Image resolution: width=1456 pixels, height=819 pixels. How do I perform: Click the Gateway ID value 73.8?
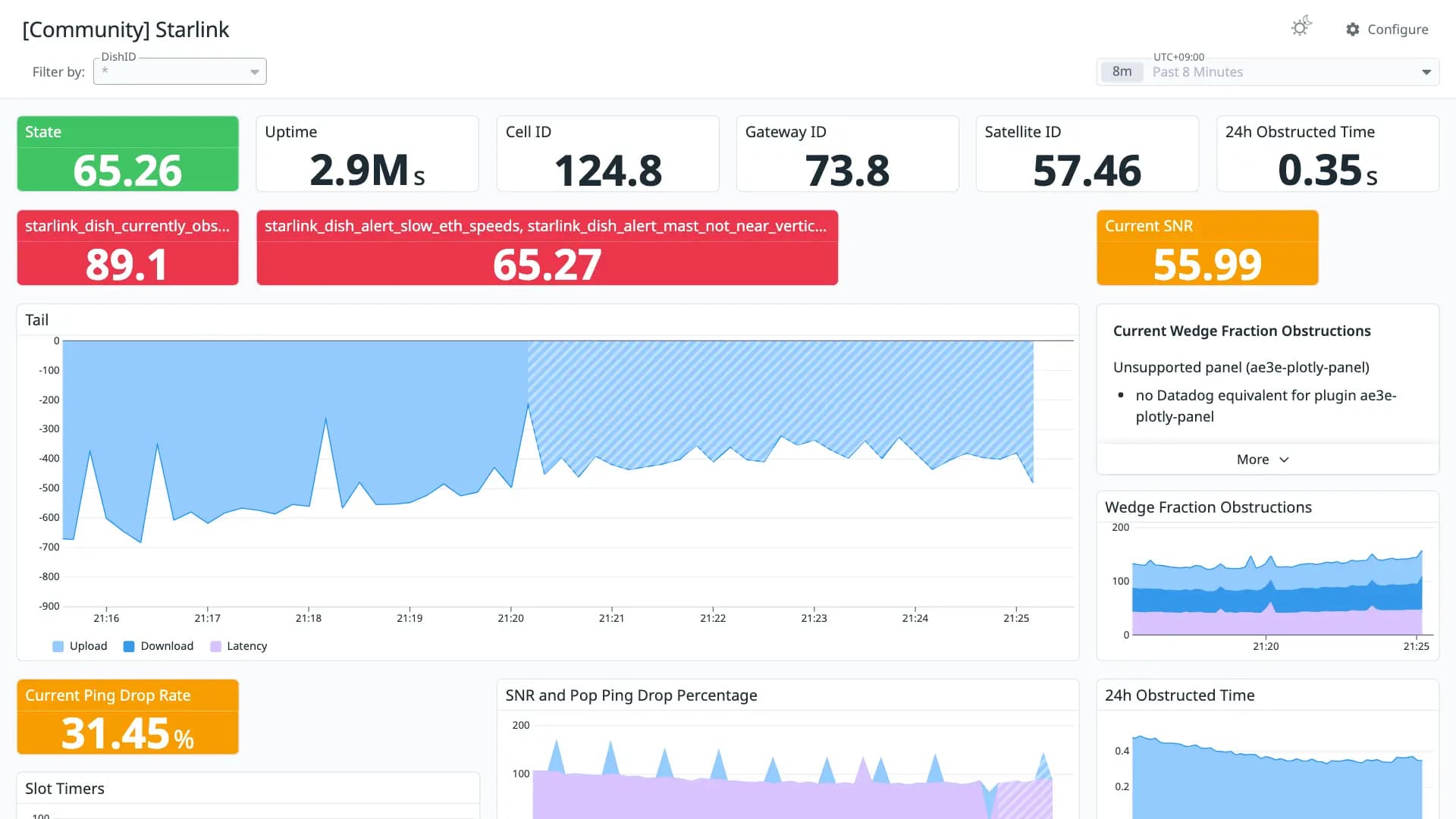coord(847,170)
